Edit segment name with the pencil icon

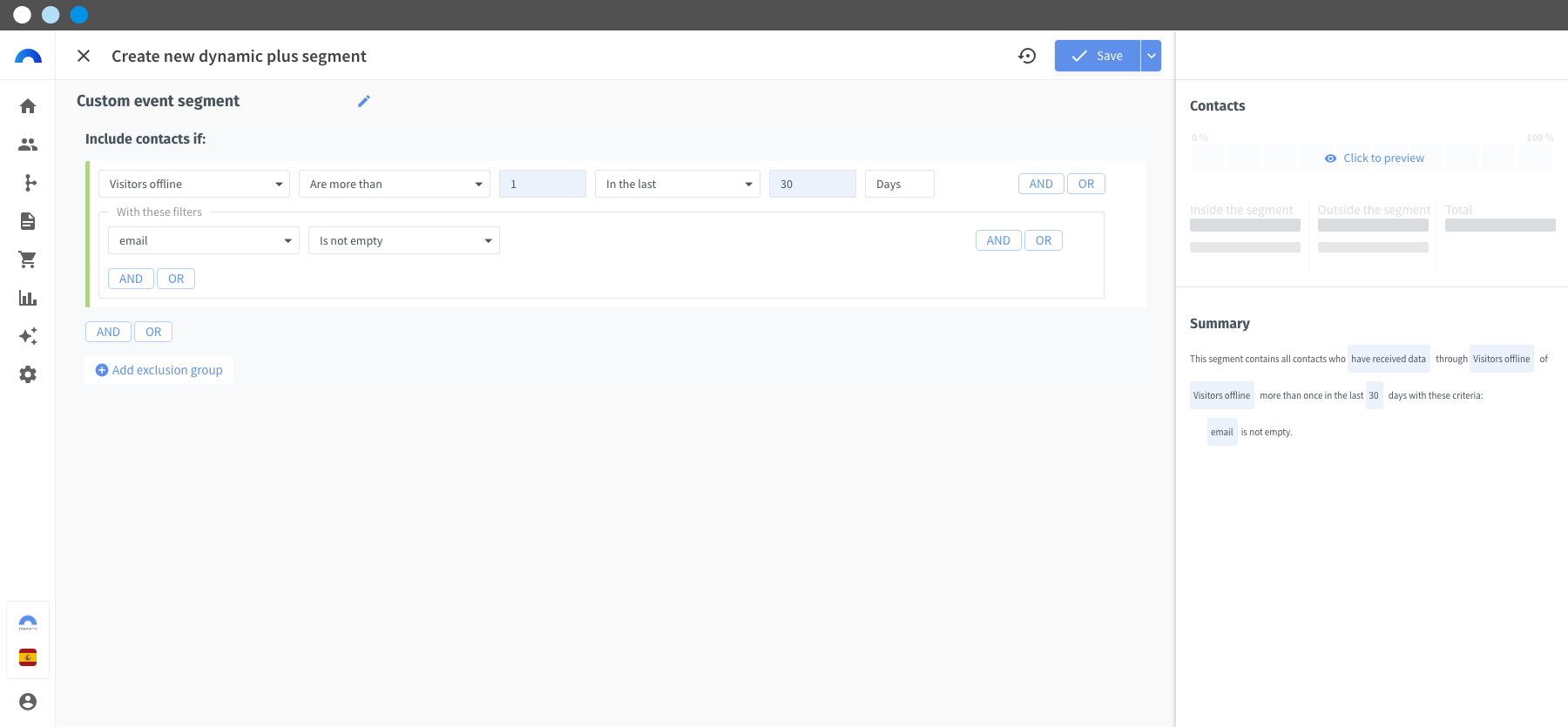click(364, 101)
